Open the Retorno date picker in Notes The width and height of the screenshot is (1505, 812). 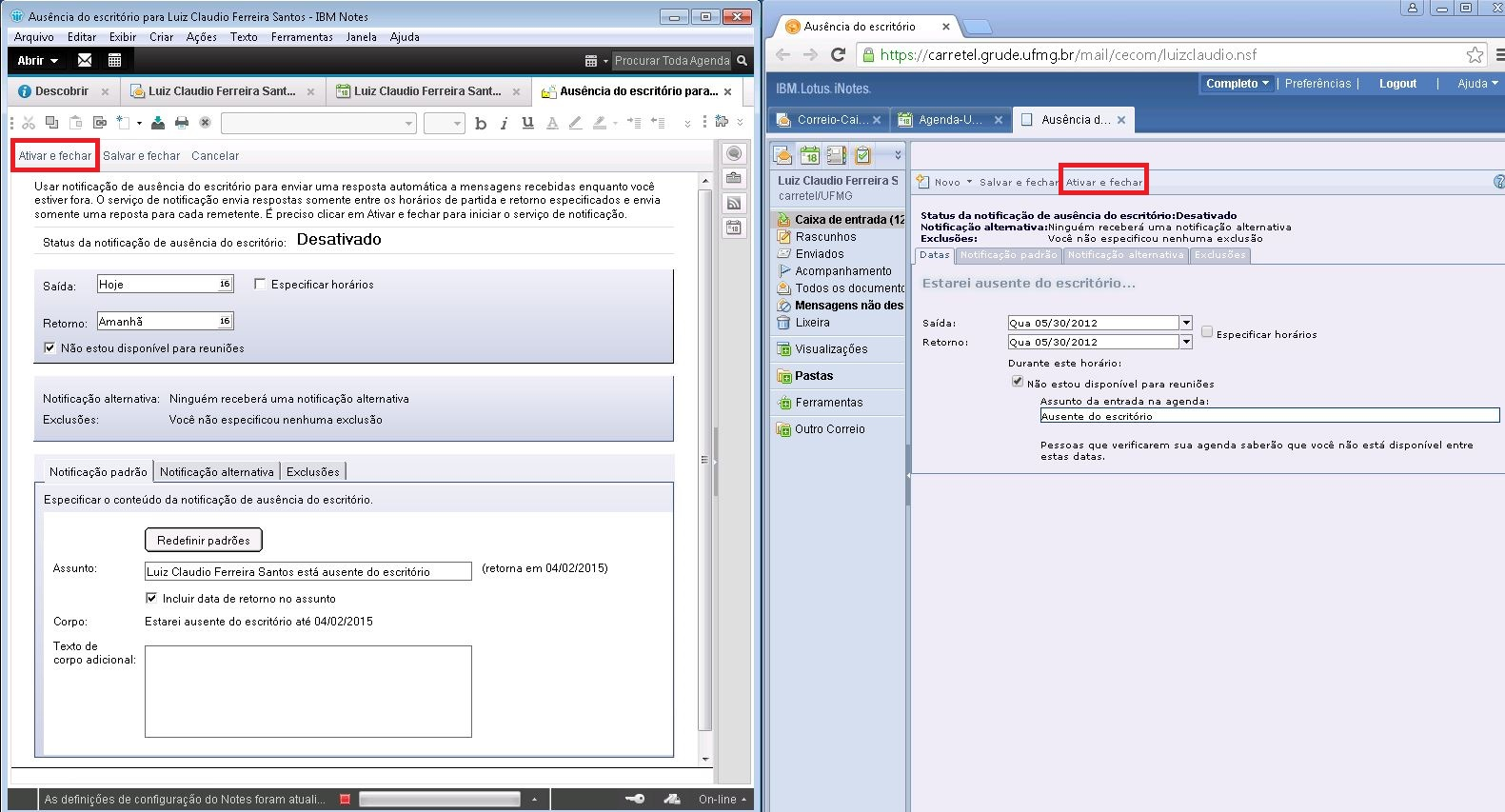(225, 321)
